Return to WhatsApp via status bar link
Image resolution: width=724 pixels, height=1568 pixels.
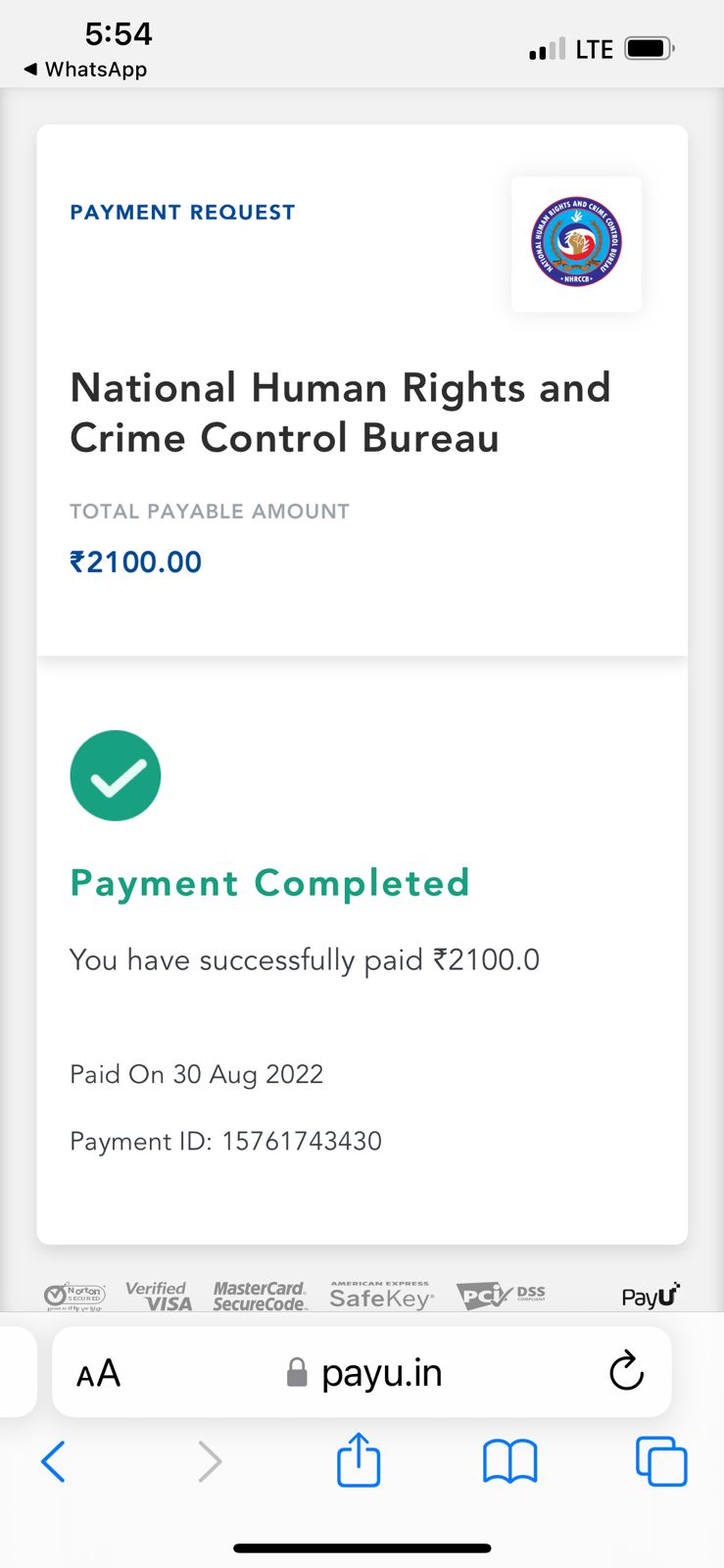point(85,70)
